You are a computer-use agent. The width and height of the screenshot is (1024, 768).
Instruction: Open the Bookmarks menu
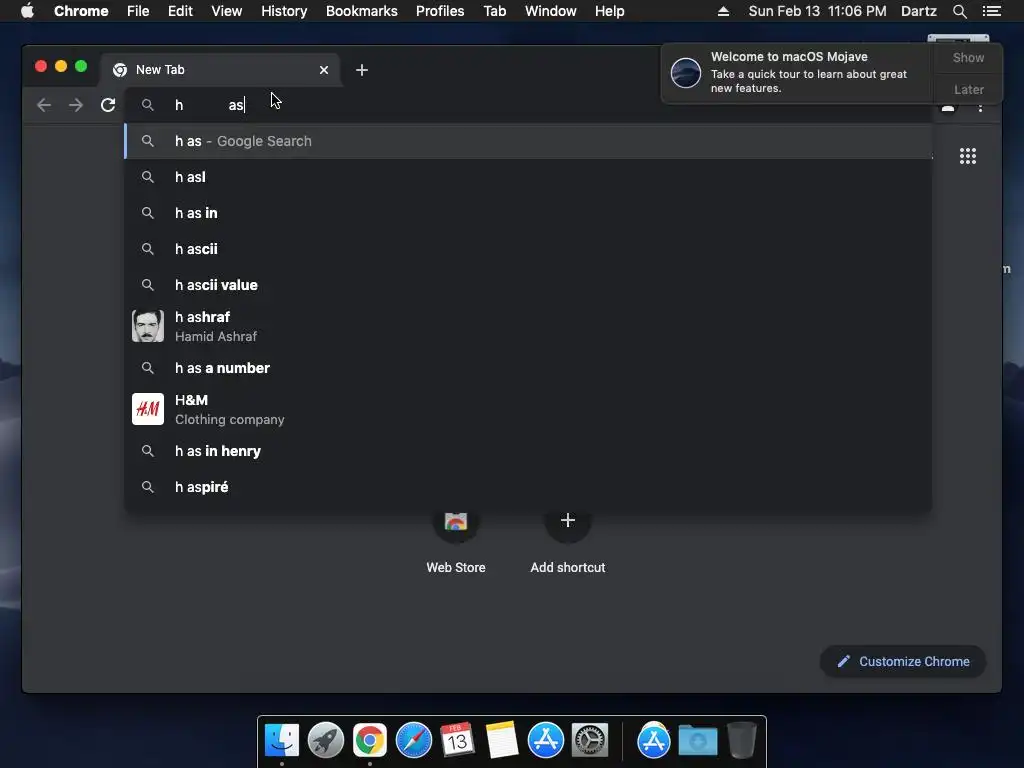click(362, 11)
